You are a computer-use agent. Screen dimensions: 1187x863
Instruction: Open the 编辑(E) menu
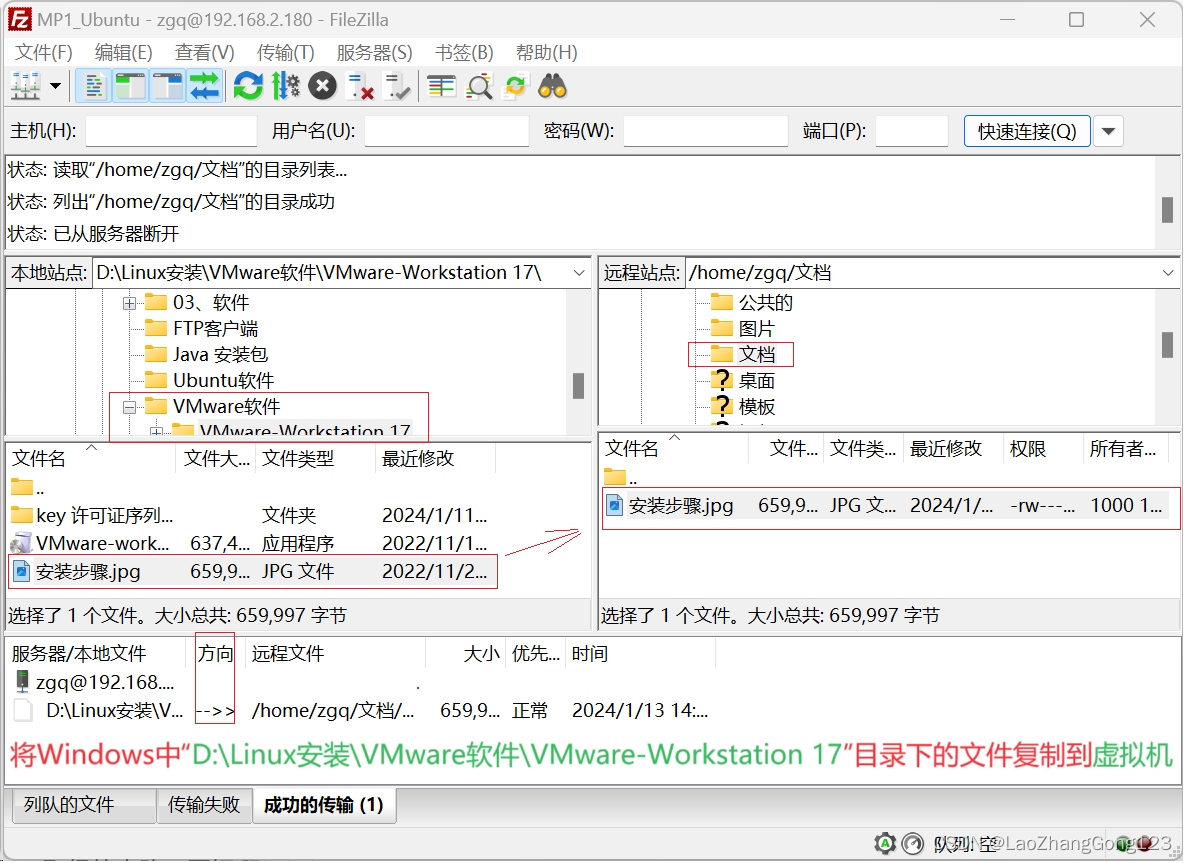coord(123,52)
